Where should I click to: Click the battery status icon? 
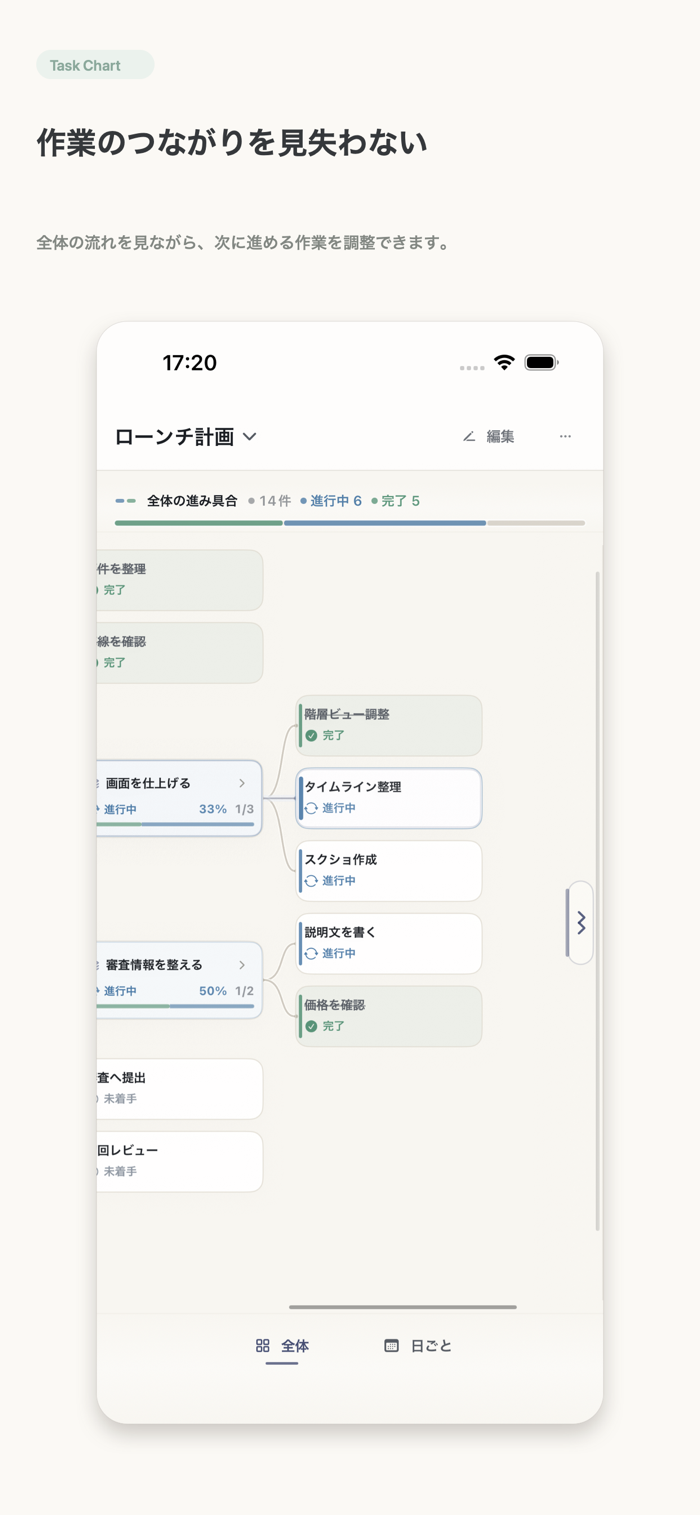tap(541, 363)
